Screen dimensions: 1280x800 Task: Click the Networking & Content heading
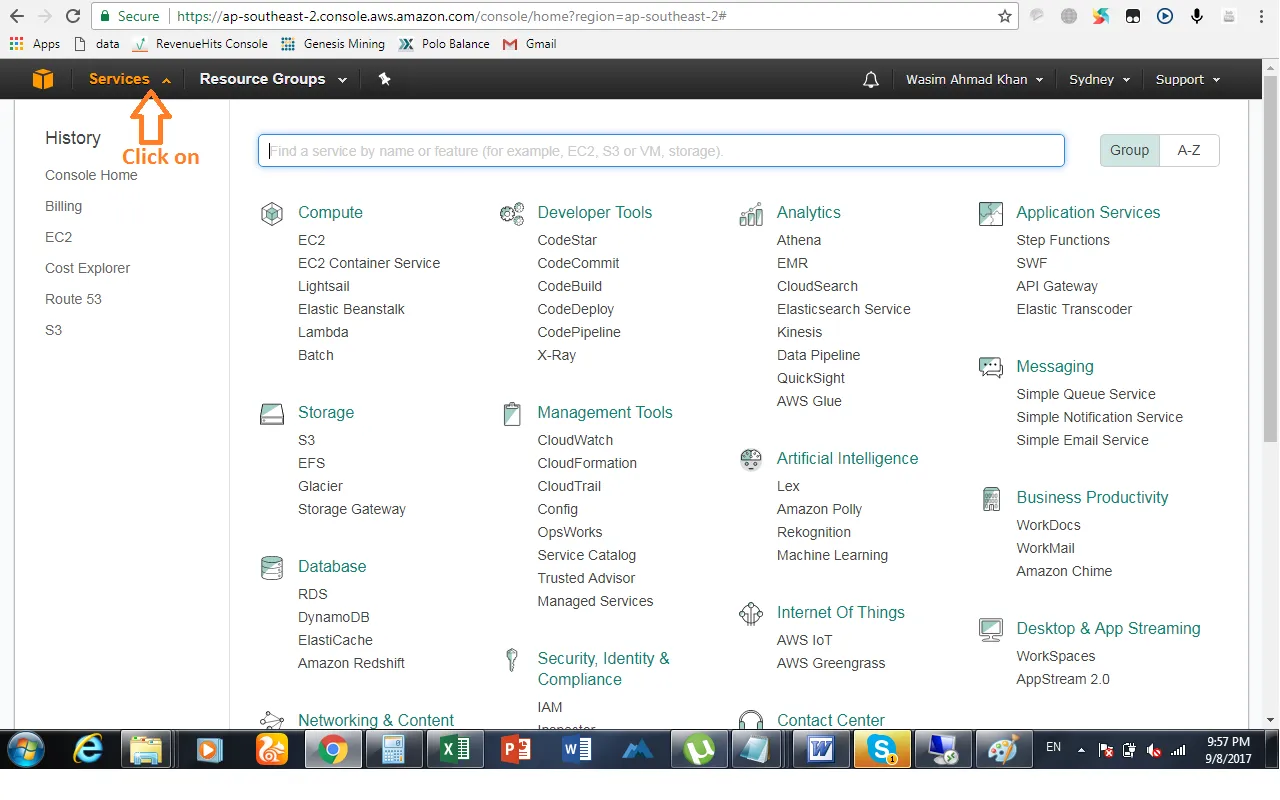376,720
